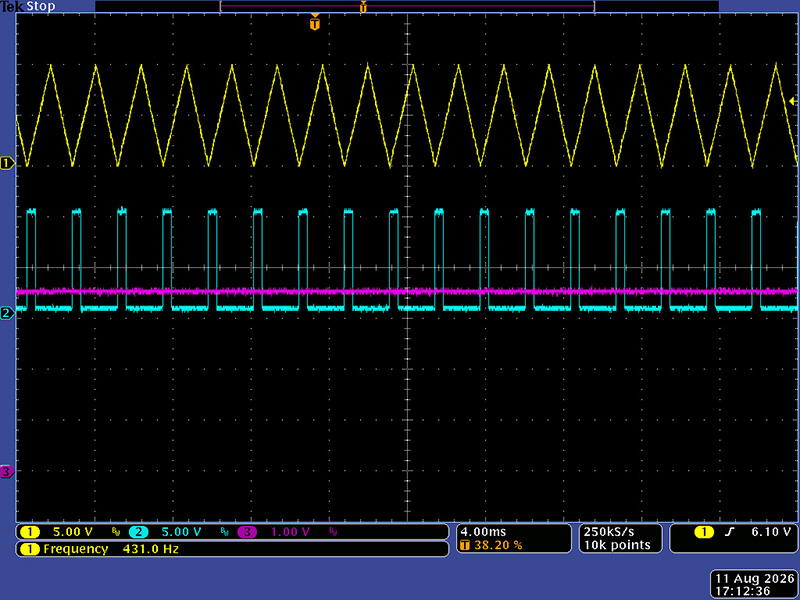Click the Frequency measurement label
The width and height of the screenshot is (800, 600).
pyautogui.click(x=76, y=549)
